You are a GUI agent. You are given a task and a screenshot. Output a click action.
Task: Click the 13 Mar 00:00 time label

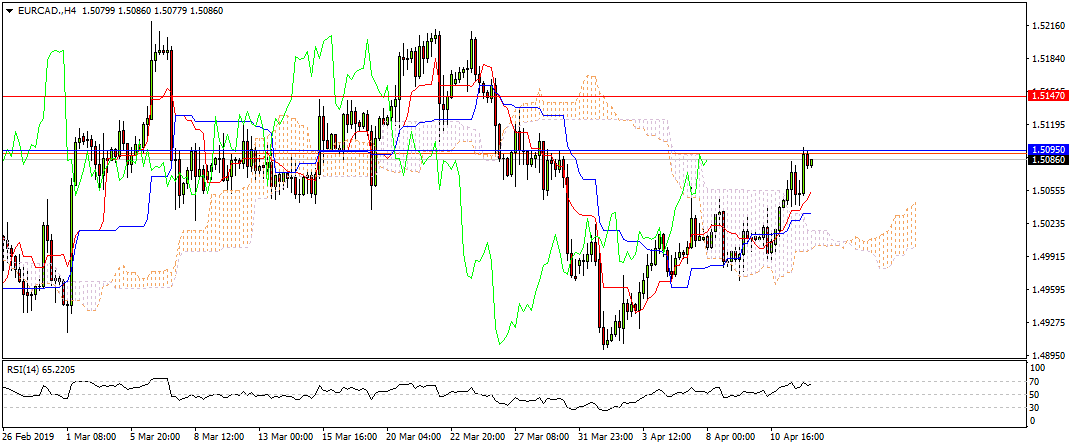coord(287,436)
